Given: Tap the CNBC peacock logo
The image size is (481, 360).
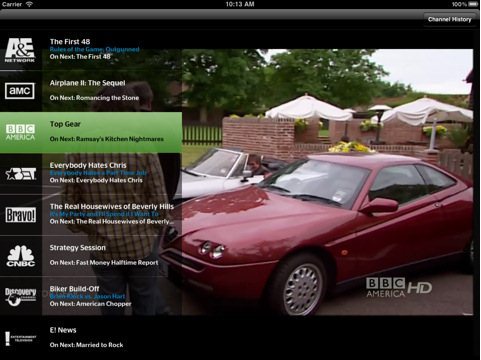Looking at the screenshot, I should click(21, 256).
